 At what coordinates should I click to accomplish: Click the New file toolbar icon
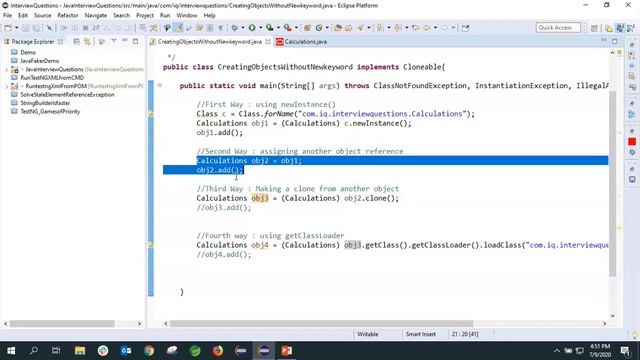click(8, 28)
